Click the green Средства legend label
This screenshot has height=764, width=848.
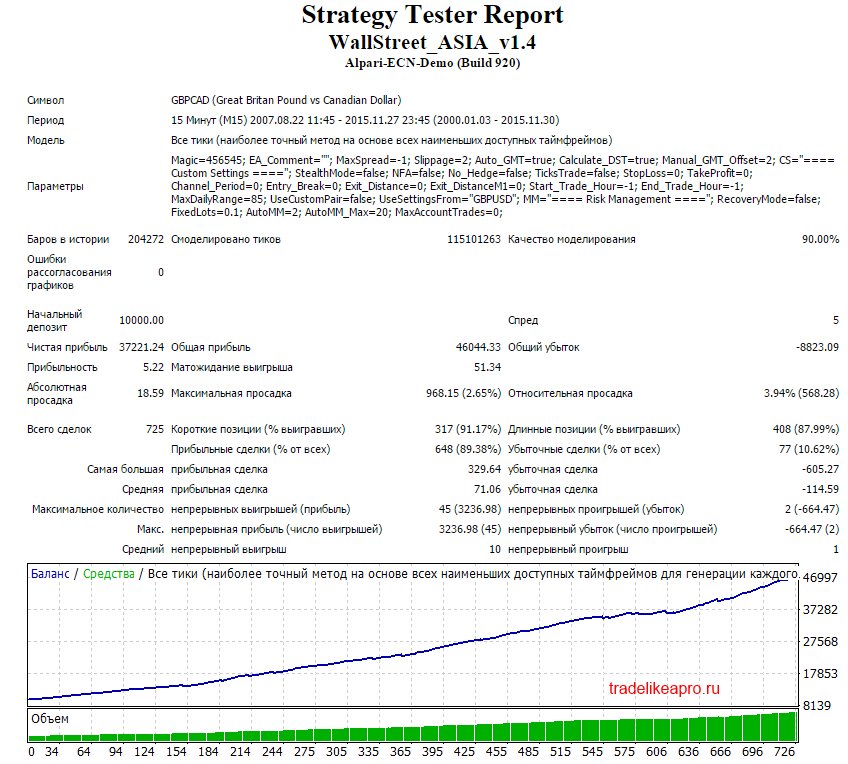109,574
